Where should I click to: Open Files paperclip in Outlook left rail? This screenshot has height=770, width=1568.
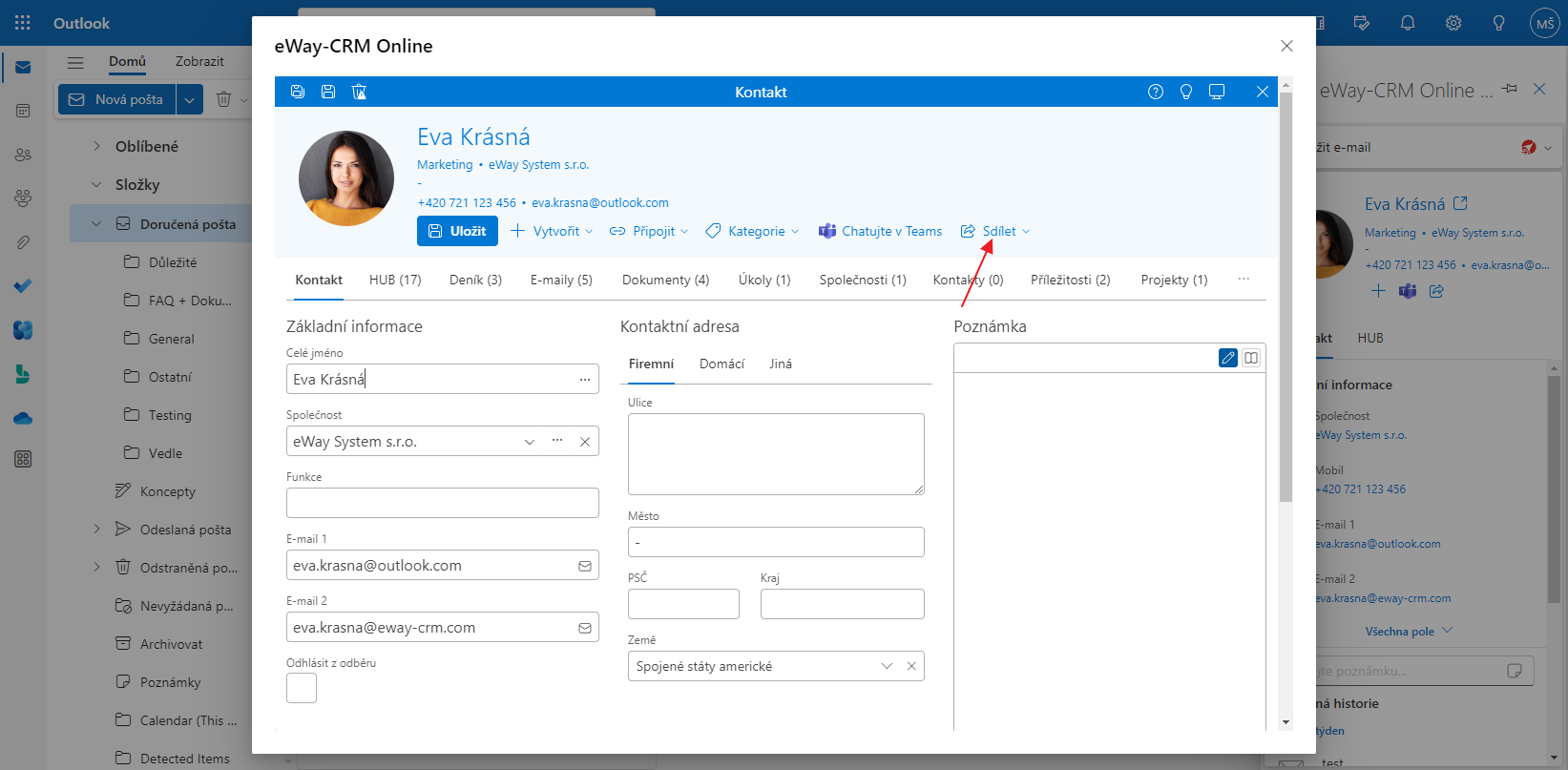23,242
